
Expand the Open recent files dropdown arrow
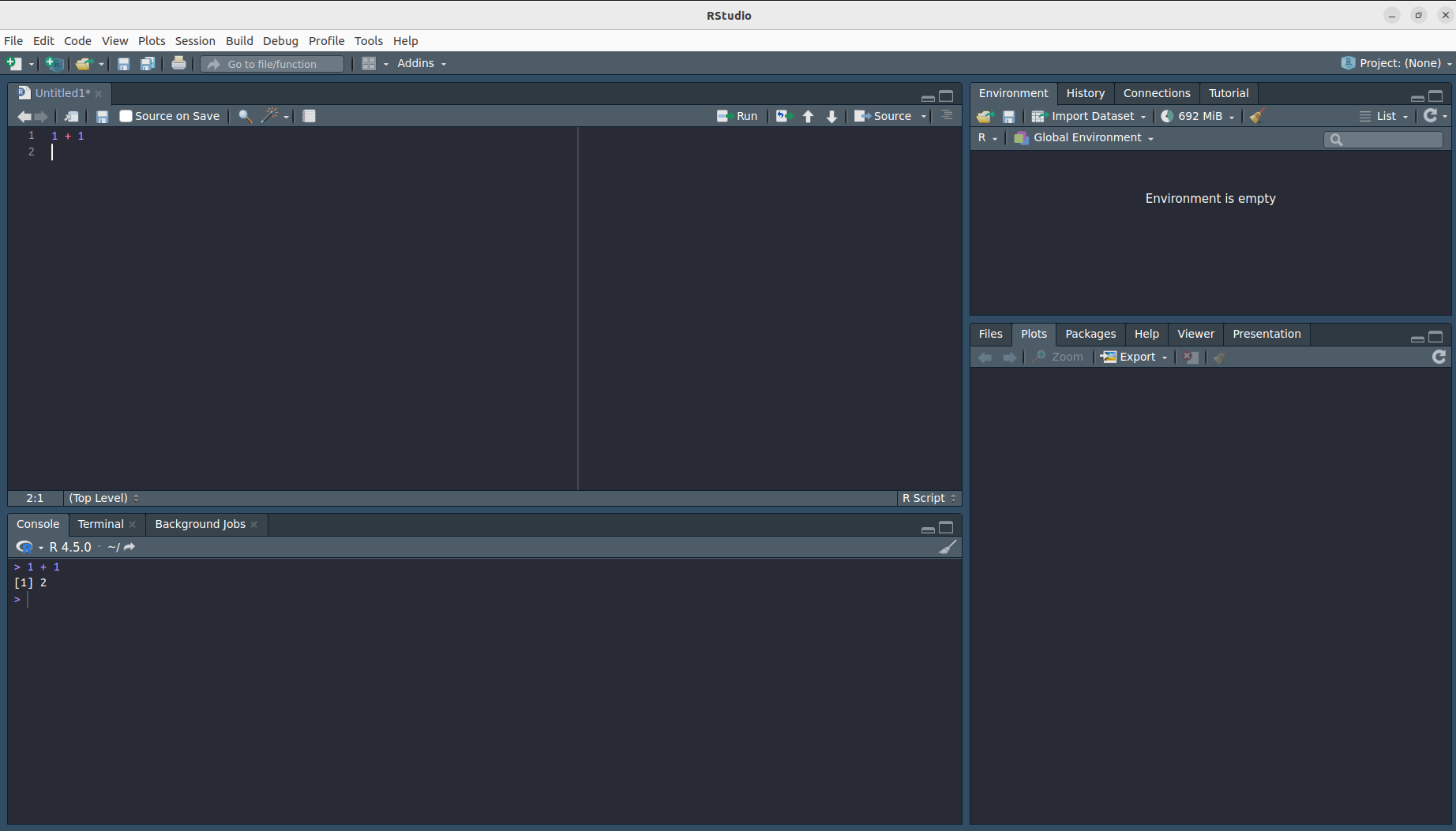point(101,65)
